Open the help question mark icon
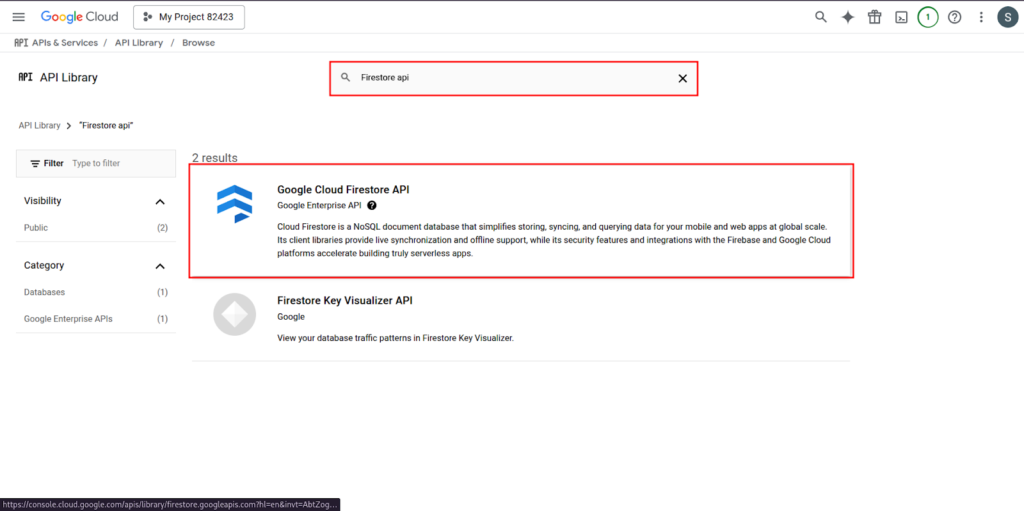The height and width of the screenshot is (511, 1024). [955, 18]
